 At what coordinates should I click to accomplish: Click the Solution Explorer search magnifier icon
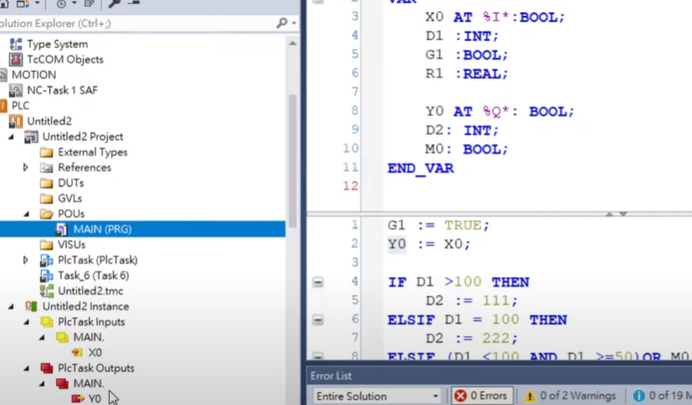281,23
